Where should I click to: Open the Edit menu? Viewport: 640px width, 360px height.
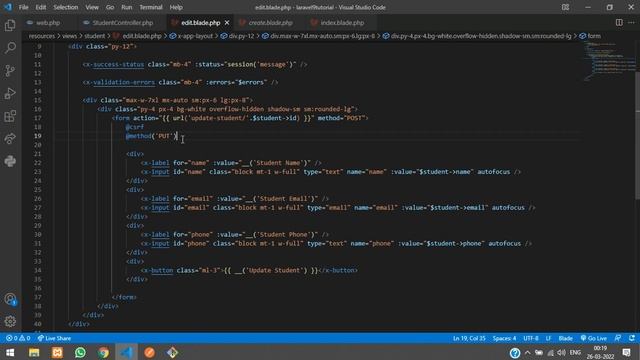(40, 7)
